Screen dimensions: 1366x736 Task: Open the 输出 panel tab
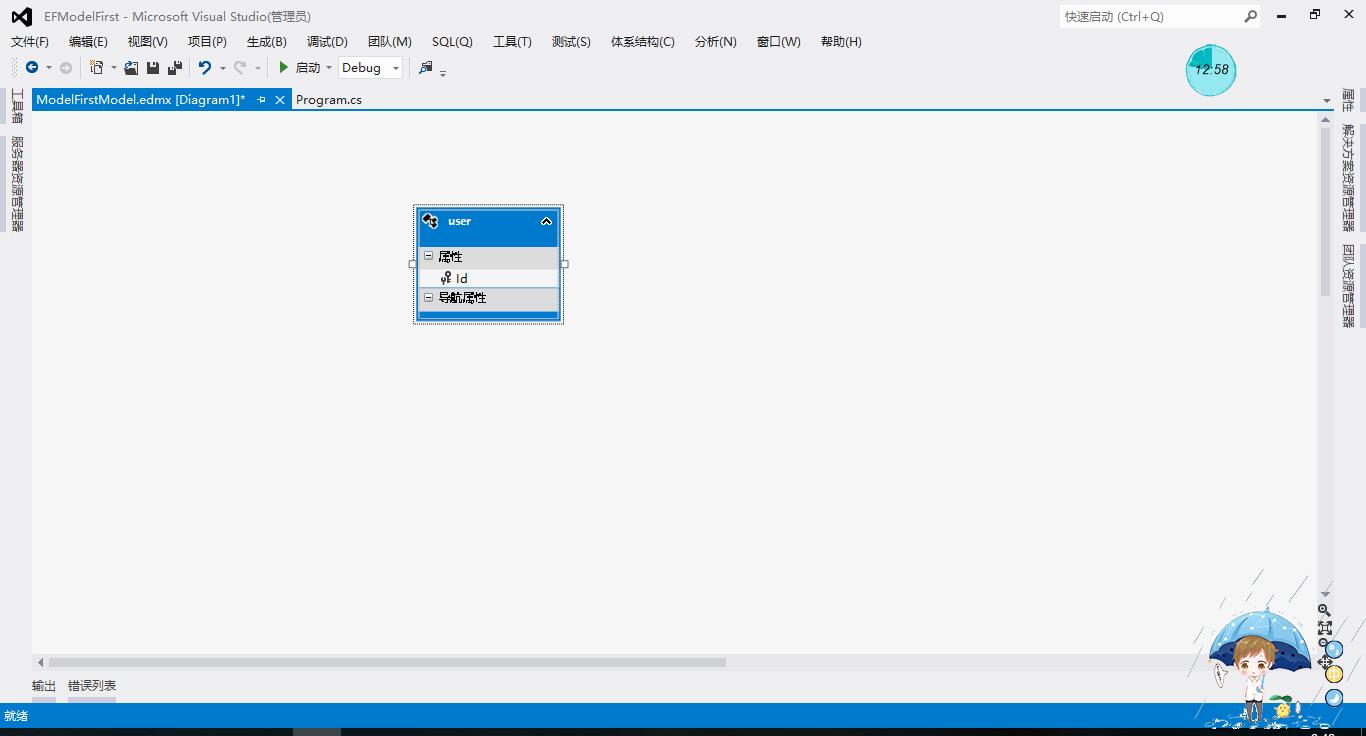[44, 686]
